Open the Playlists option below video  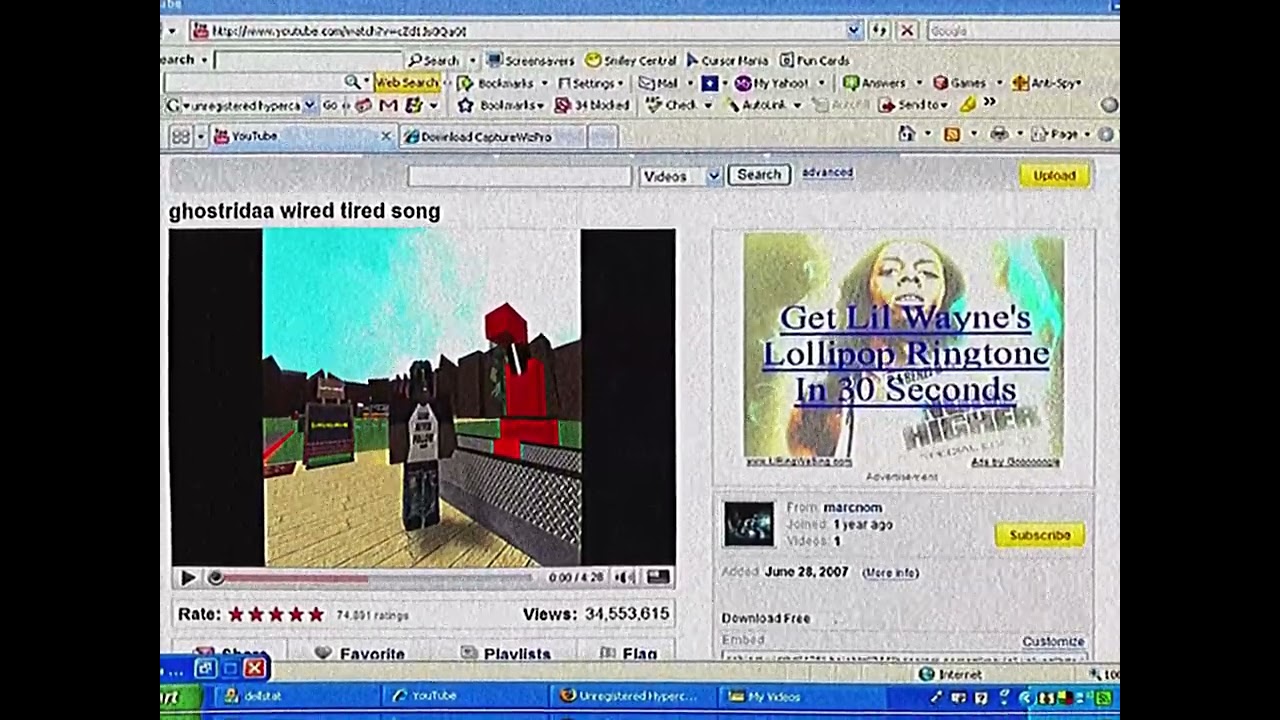coord(506,654)
